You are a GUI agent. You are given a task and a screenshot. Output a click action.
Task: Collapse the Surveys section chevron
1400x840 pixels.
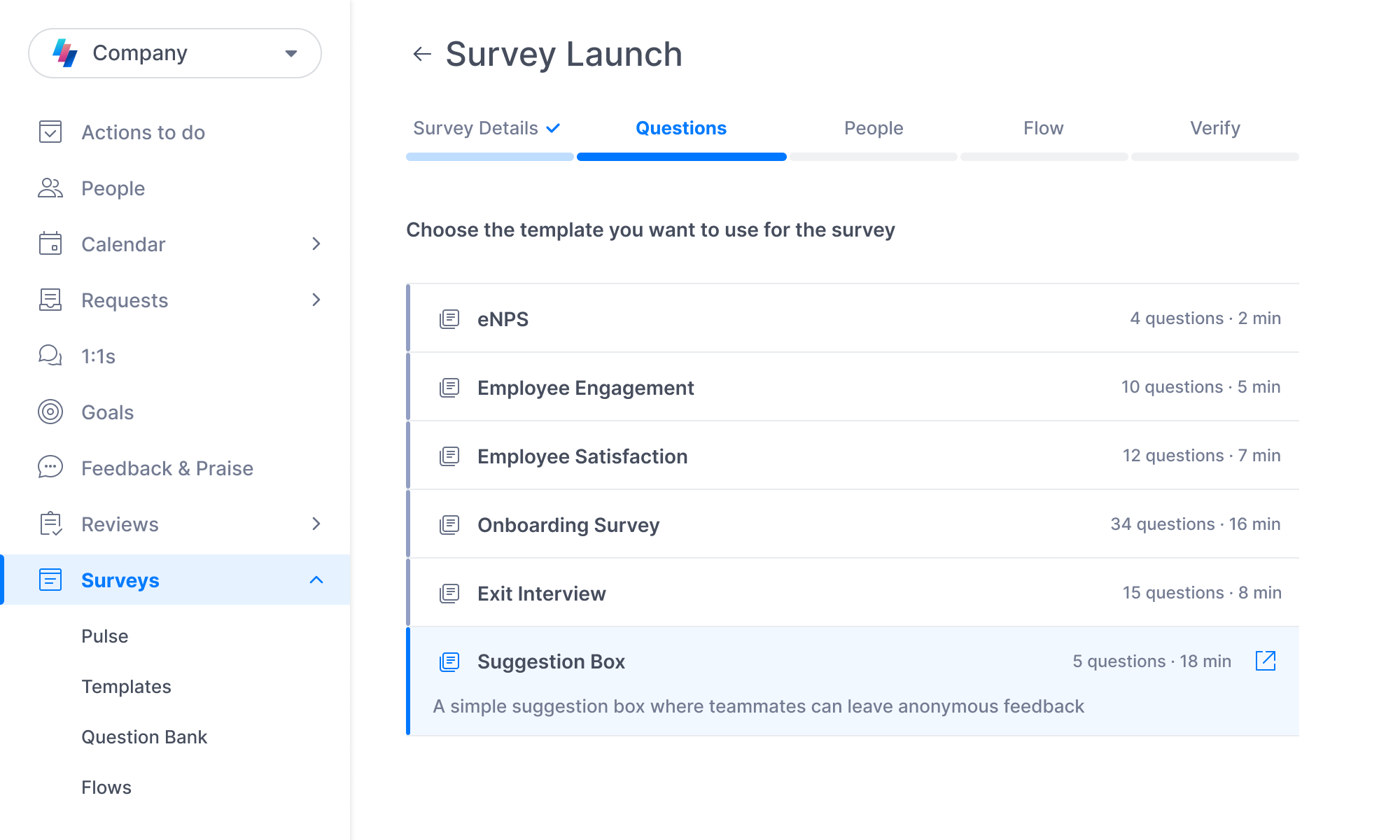coord(316,580)
